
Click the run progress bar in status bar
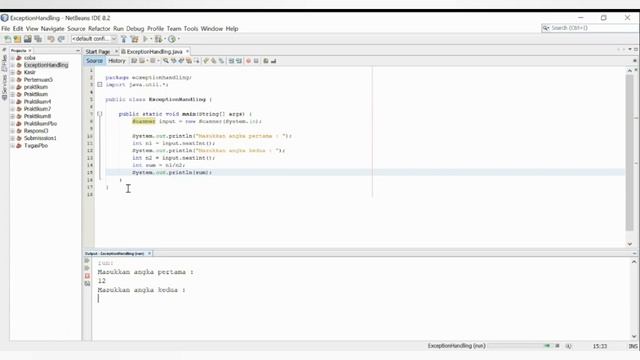point(519,346)
